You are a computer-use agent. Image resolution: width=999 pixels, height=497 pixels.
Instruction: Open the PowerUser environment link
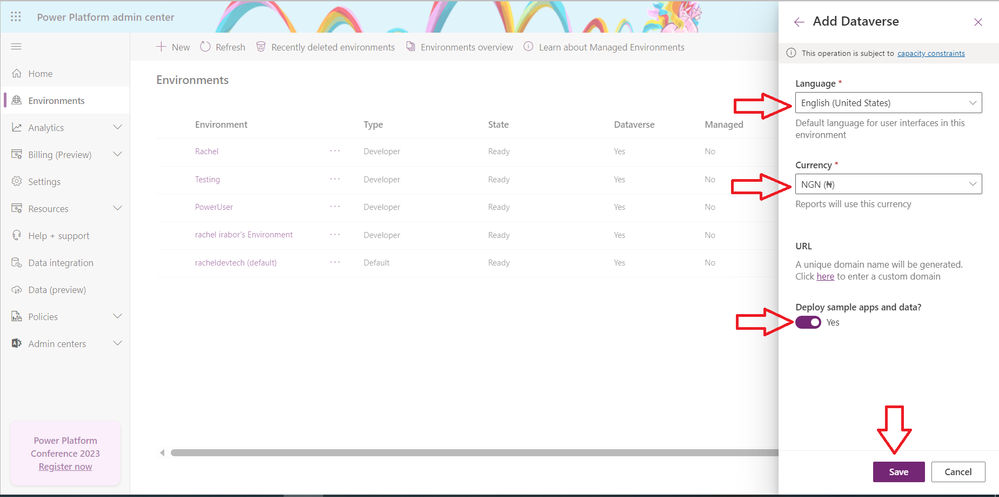tap(214, 207)
